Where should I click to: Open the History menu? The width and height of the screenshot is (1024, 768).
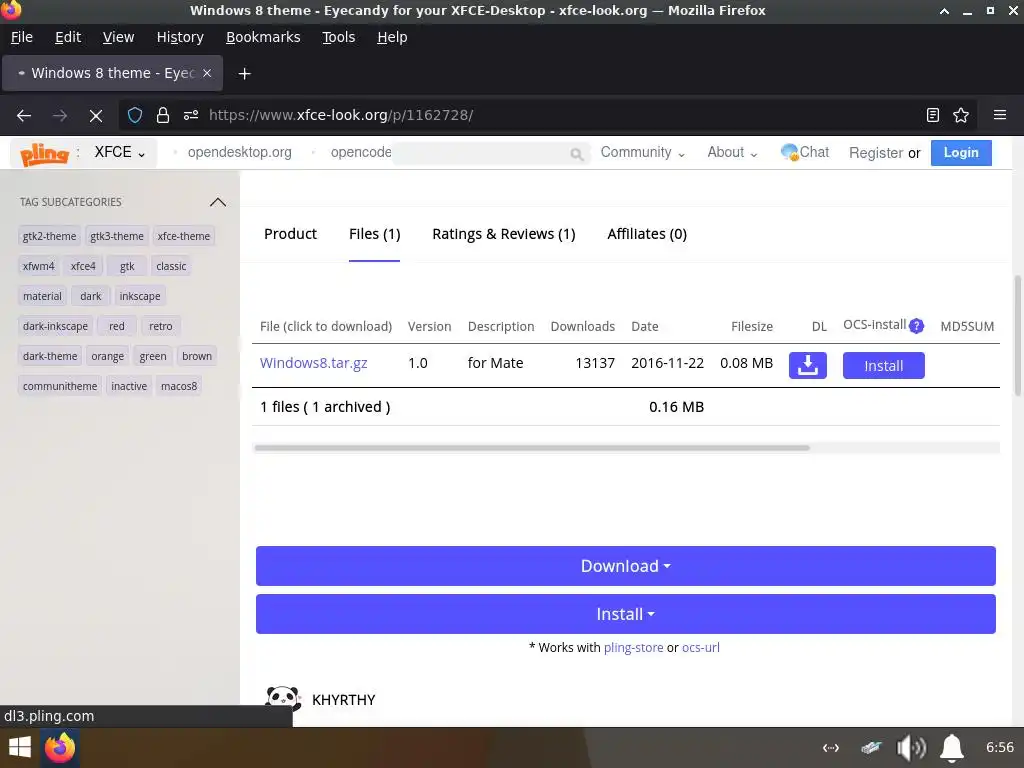click(180, 37)
